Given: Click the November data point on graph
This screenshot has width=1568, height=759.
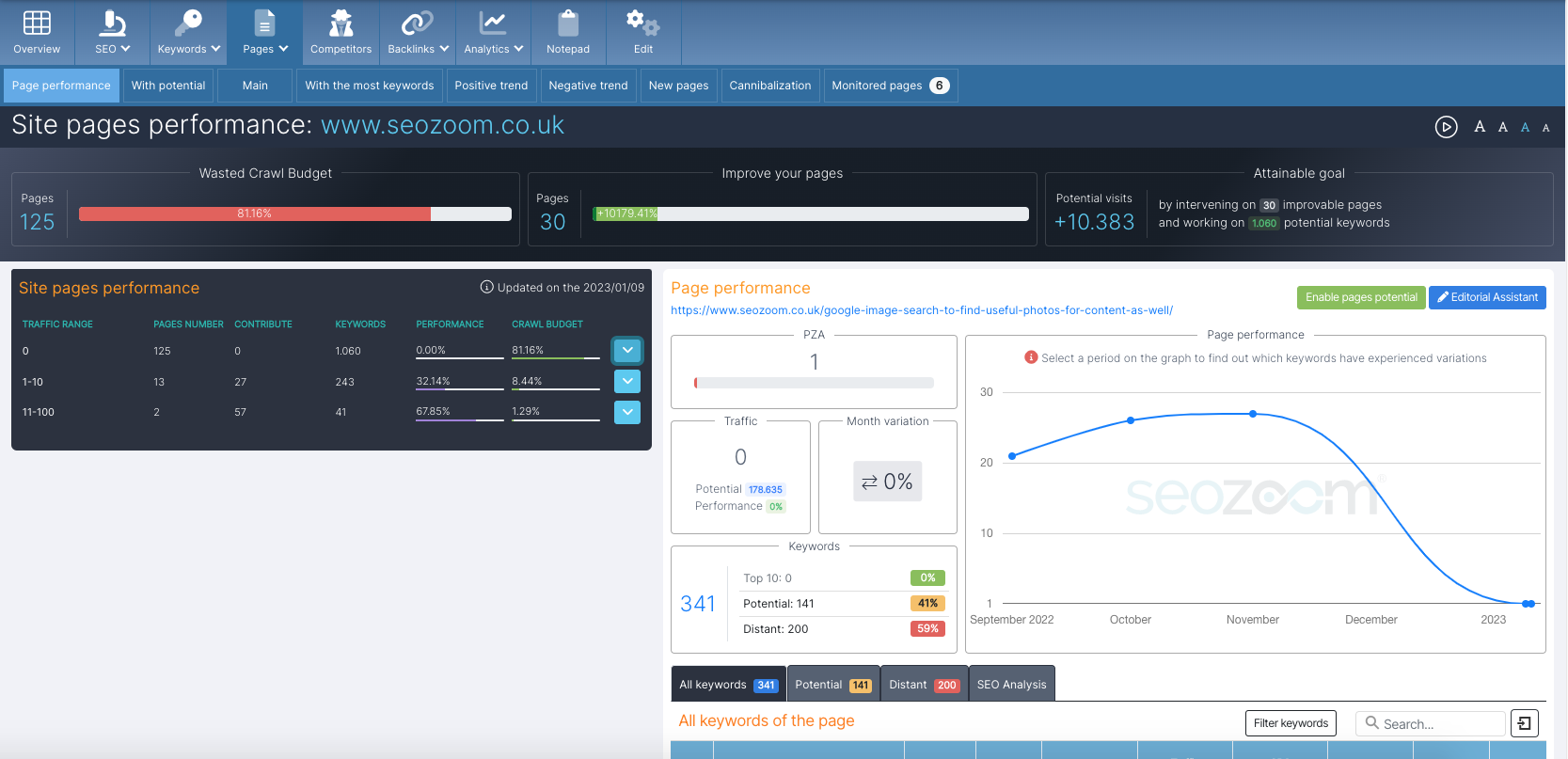Looking at the screenshot, I should click(x=1253, y=414).
